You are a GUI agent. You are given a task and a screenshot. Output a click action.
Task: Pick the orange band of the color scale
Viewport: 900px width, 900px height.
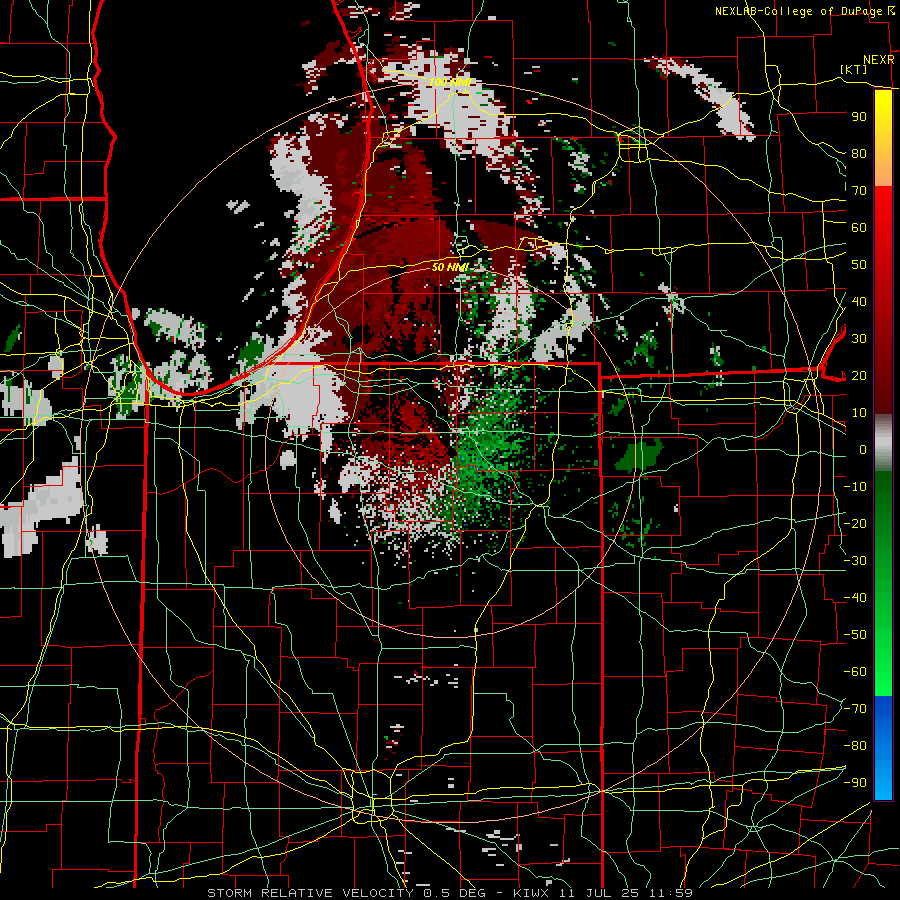(883, 170)
